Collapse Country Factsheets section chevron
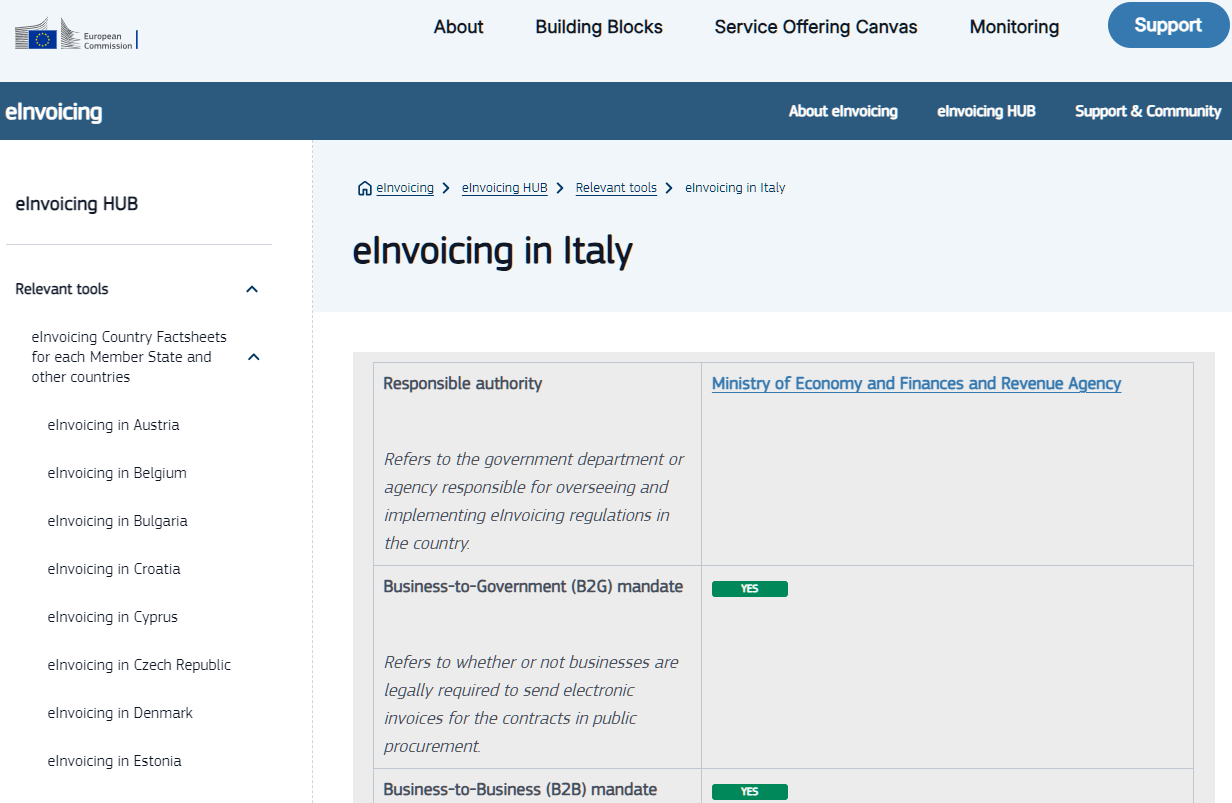Screen dimensions: 1232x803 (254, 357)
